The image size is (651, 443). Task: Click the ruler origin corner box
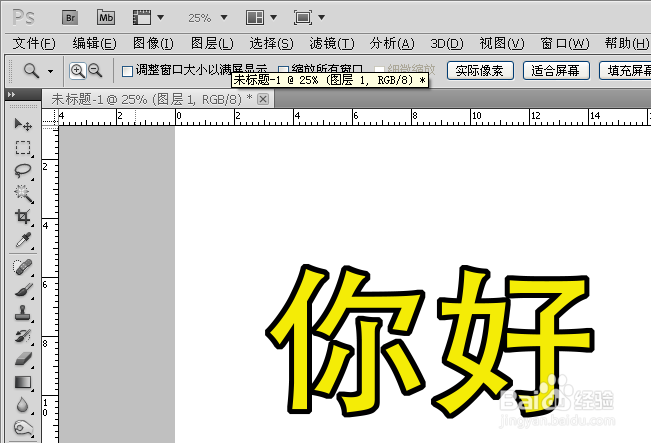pos(50,117)
